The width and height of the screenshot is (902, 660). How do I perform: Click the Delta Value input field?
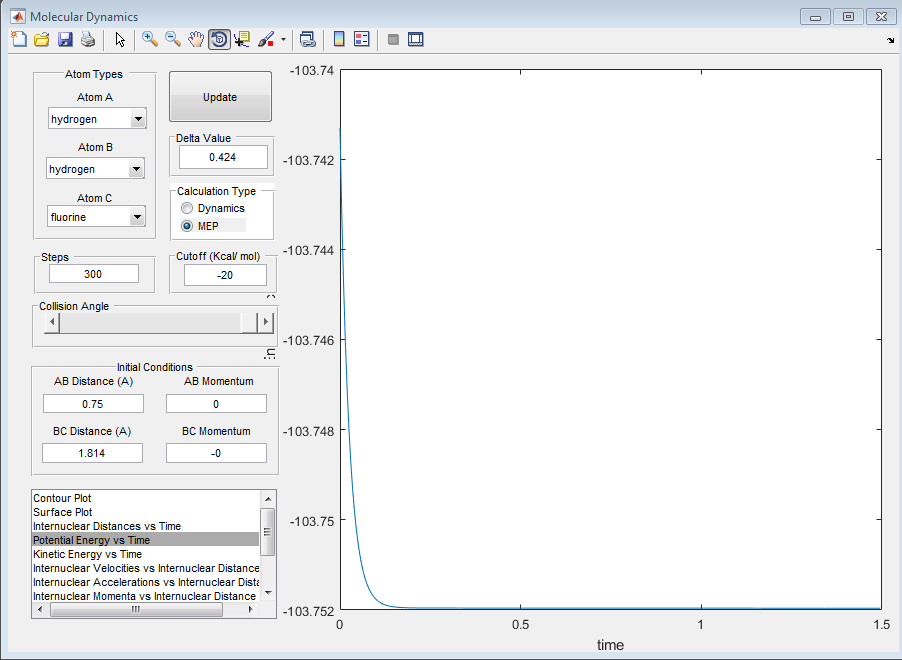223,157
